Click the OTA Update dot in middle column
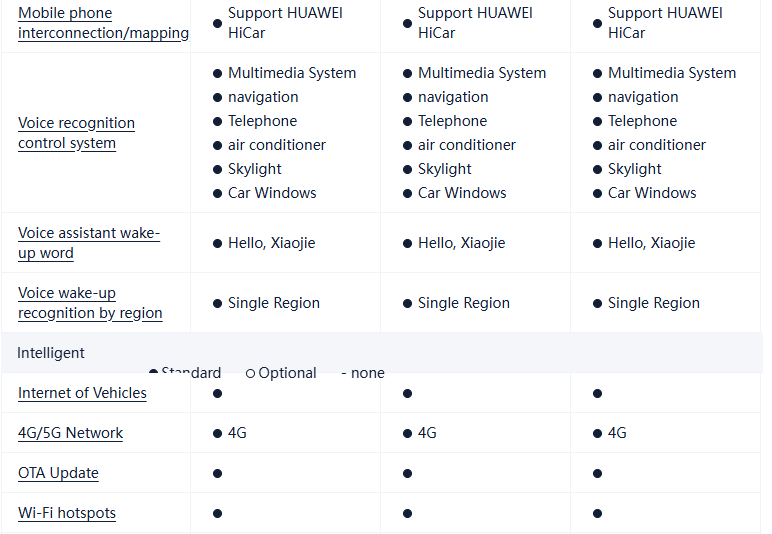 tap(407, 473)
